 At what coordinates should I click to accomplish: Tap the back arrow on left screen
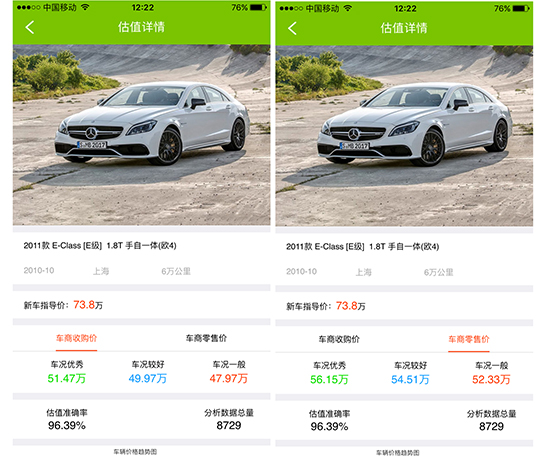tap(30, 27)
